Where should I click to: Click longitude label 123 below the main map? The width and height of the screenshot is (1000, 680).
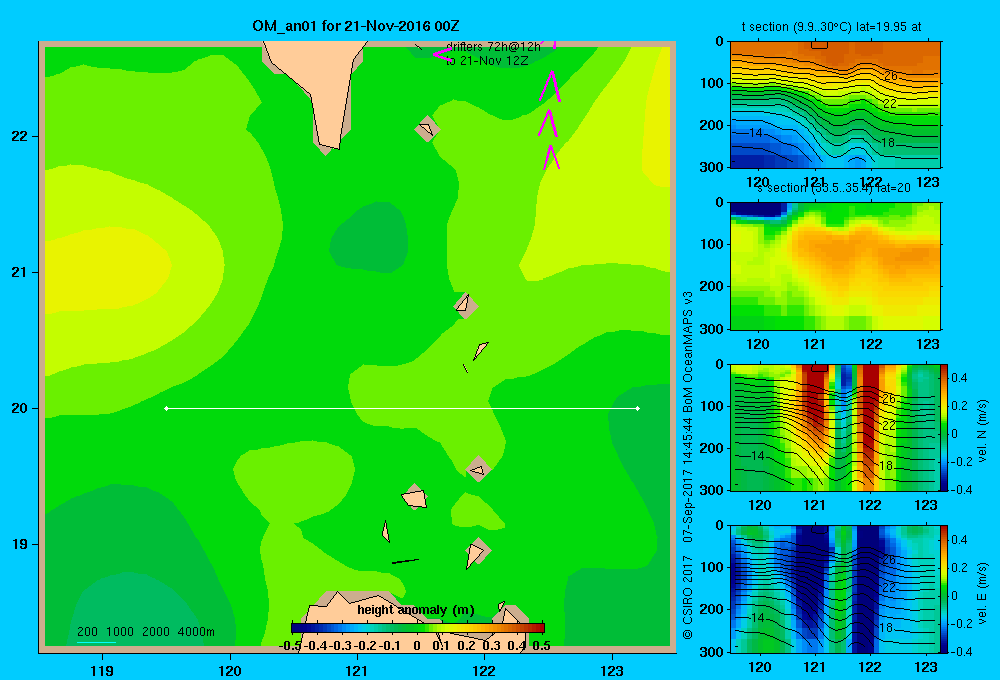click(x=612, y=670)
